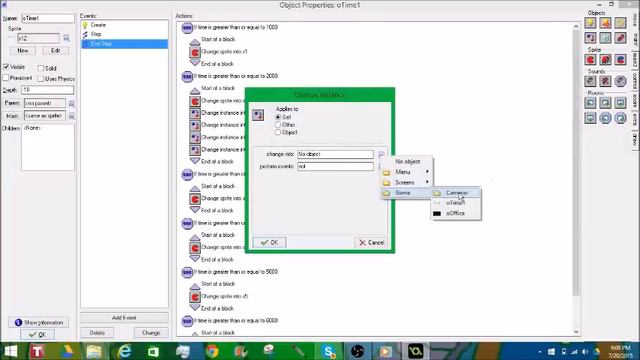Open Chrome from the taskbar
The height and width of the screenshot is (360, 640).
(212, 351)
